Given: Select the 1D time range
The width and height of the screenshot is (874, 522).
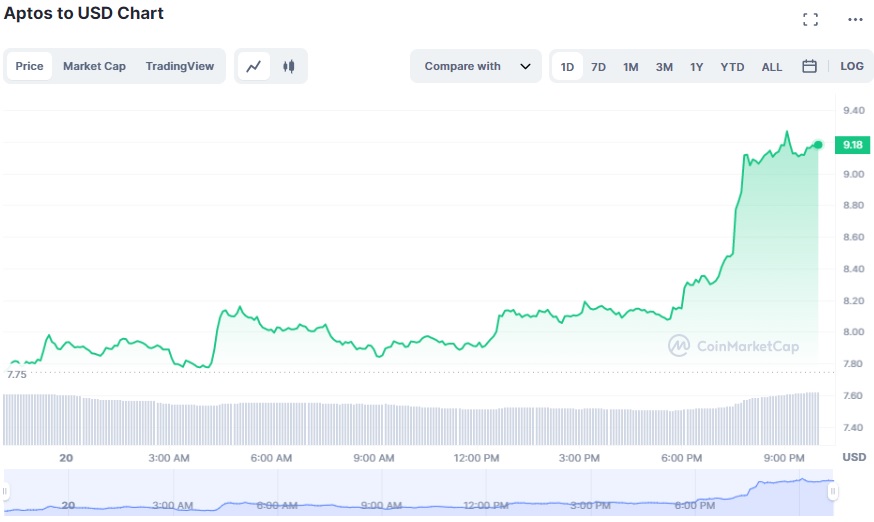Looking at the screenshot, I should [x=567, y=67].
